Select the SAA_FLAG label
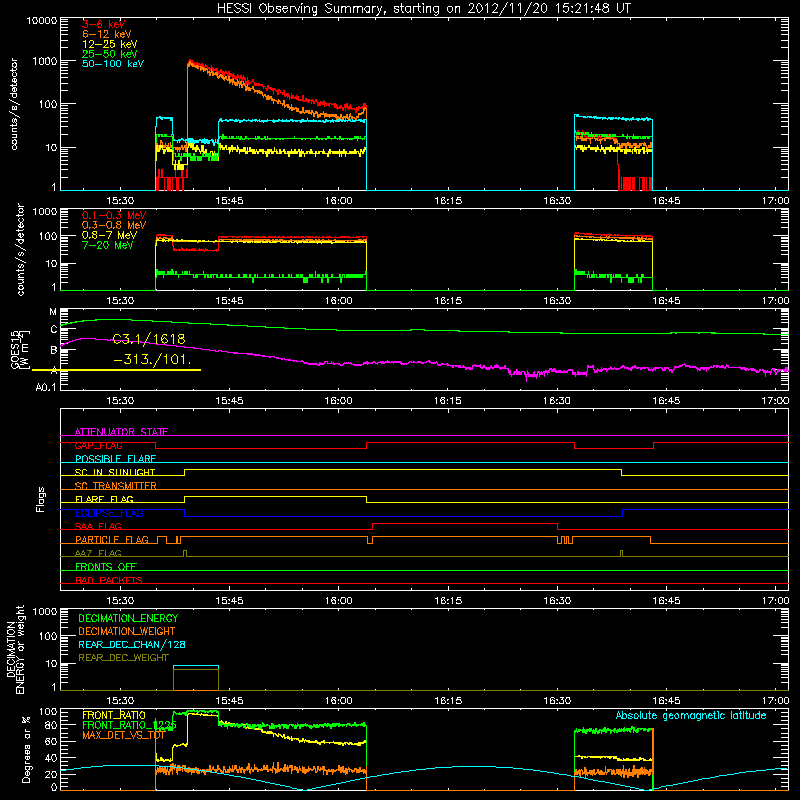This screenshot has width=800, height=800. pyautogui.click(x=98, y=526)
